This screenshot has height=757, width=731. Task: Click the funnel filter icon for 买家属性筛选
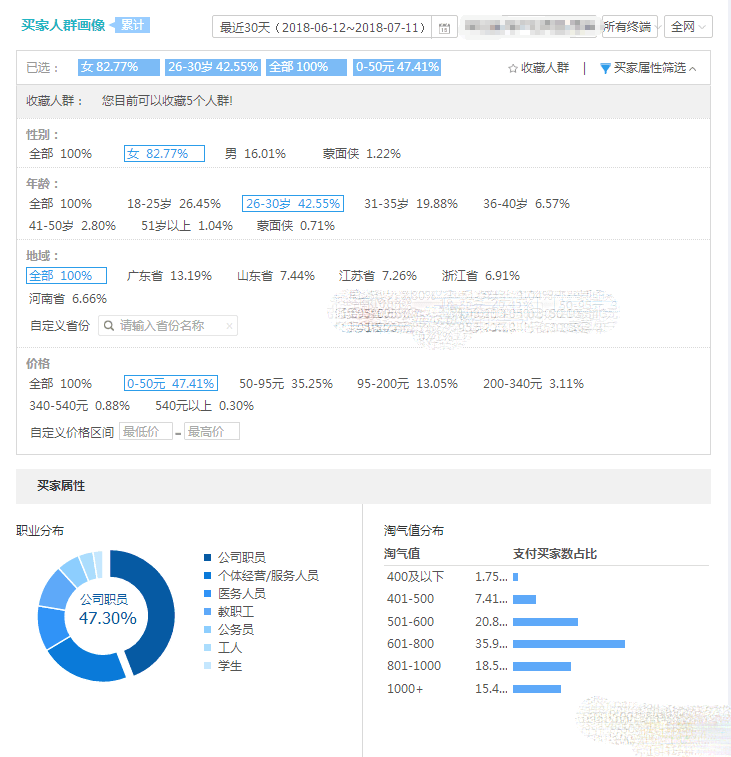pos(605,69)
